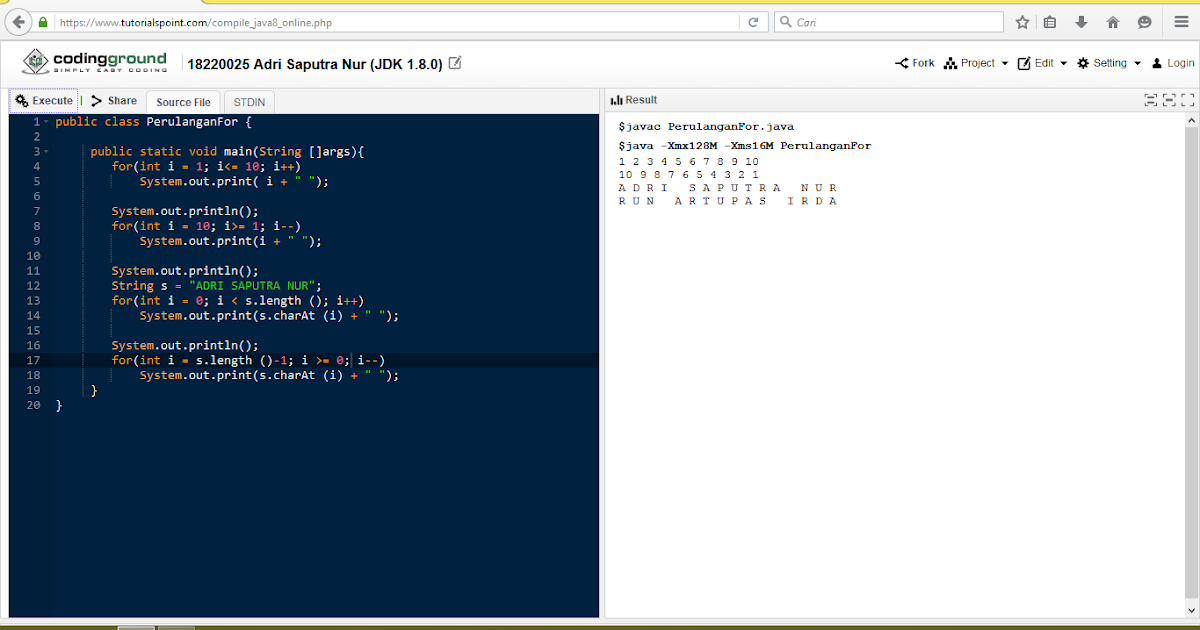Open the Project dropdown menu
This screenshot has width=1200, height=630.
coord(976,63)
